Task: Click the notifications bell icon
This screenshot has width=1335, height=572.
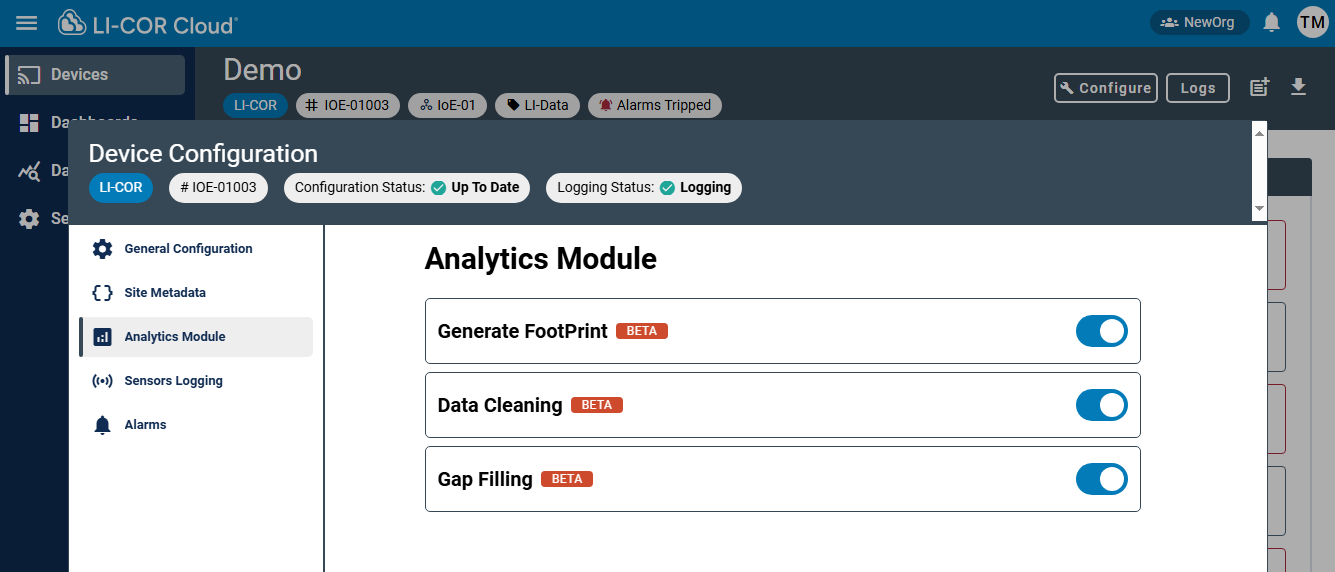Action: (1272, 22)
